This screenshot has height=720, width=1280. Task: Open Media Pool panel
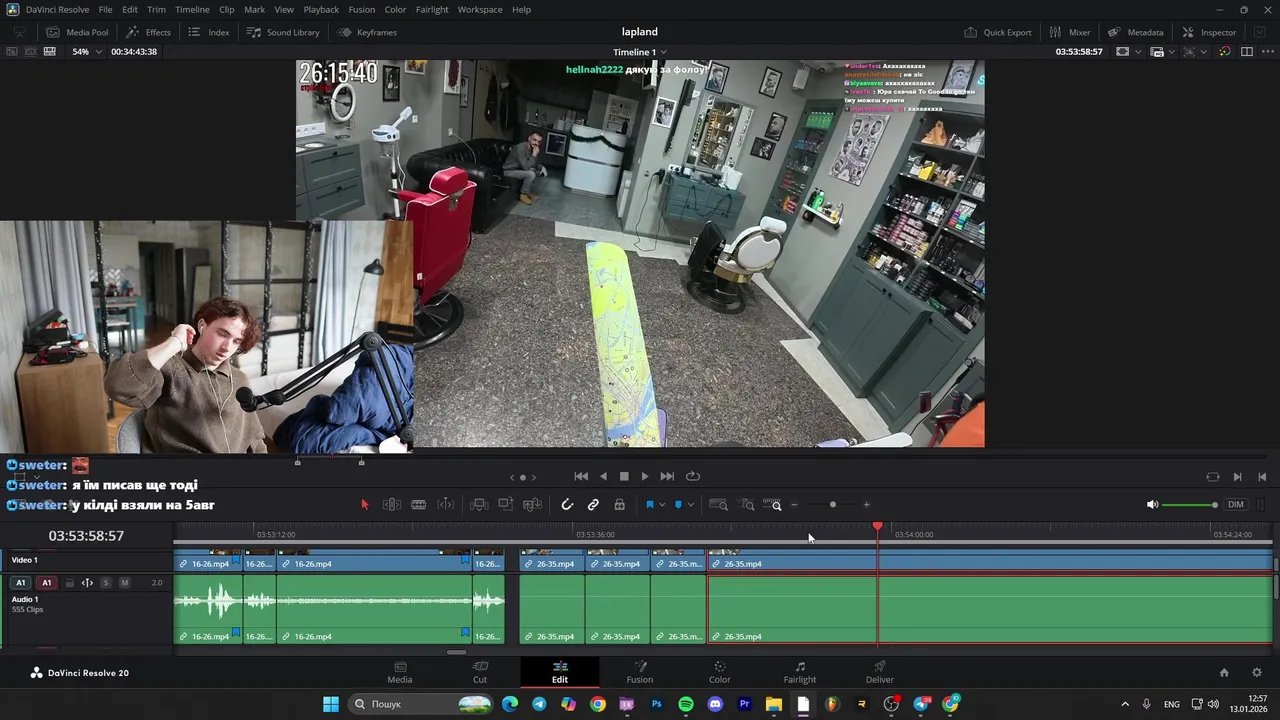pyautogui.click(x=77, y=32)
